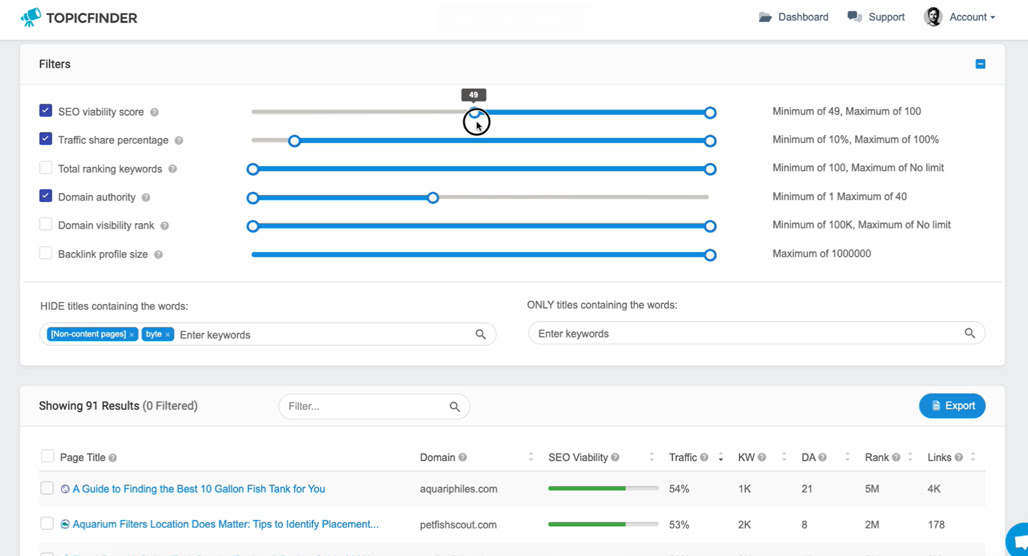This screenshot has height=556, width=1028.
Task: Show help icon next to Traffic share percentage
Action: coord(179,140)
